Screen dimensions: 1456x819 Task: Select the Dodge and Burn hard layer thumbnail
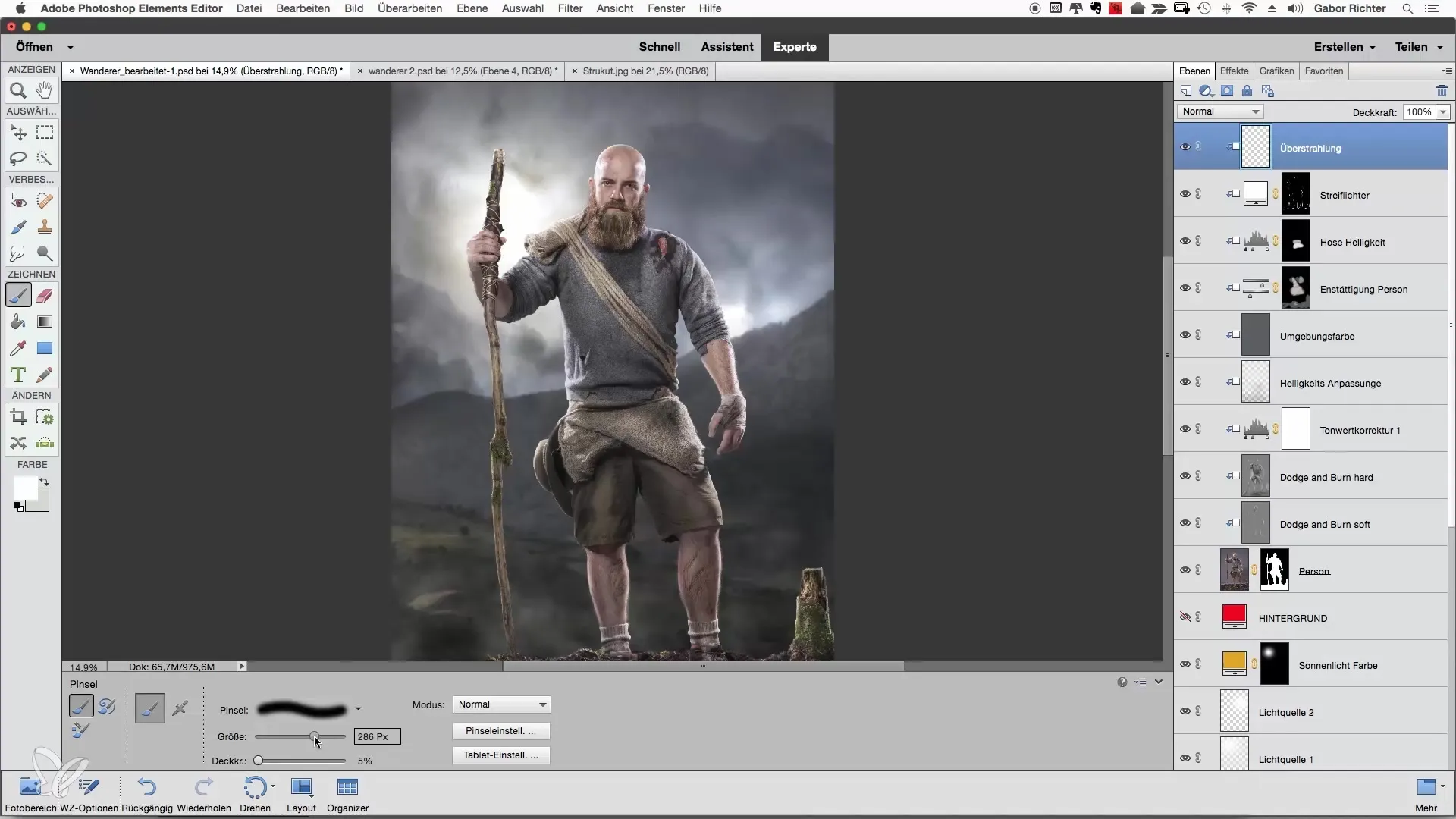pyautogui.click(x=1255, y=476)
